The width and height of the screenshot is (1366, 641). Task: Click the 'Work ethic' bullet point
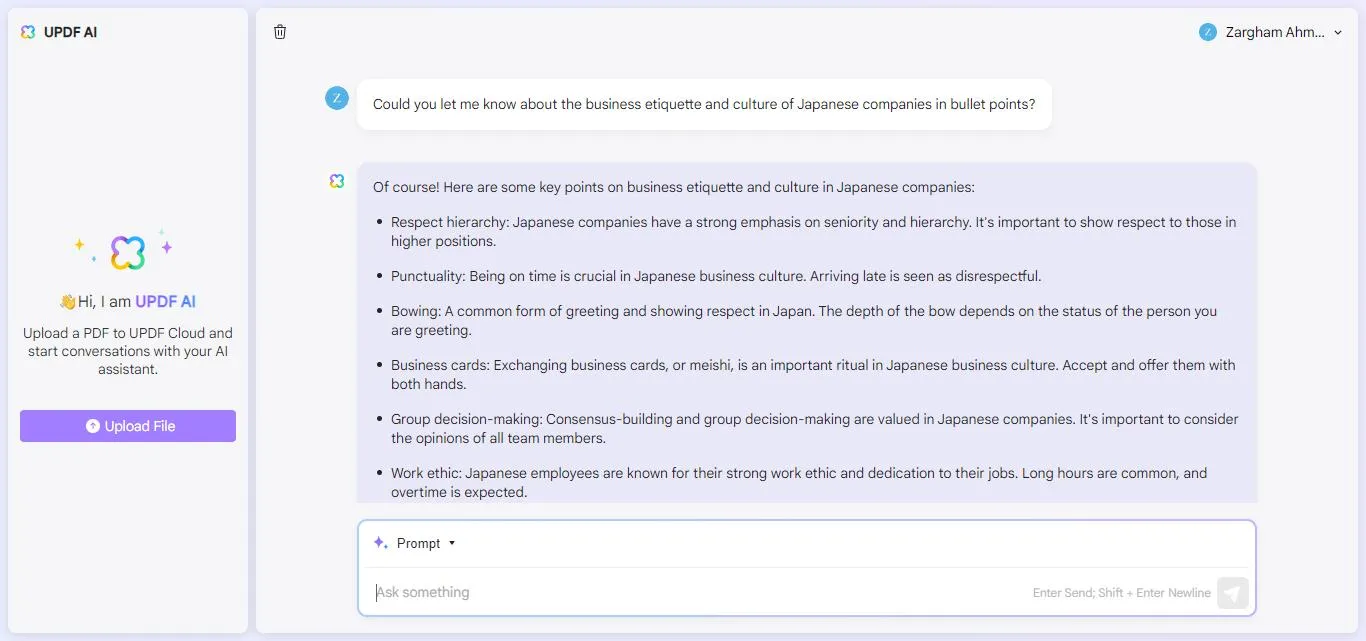[x=799, y=483]
